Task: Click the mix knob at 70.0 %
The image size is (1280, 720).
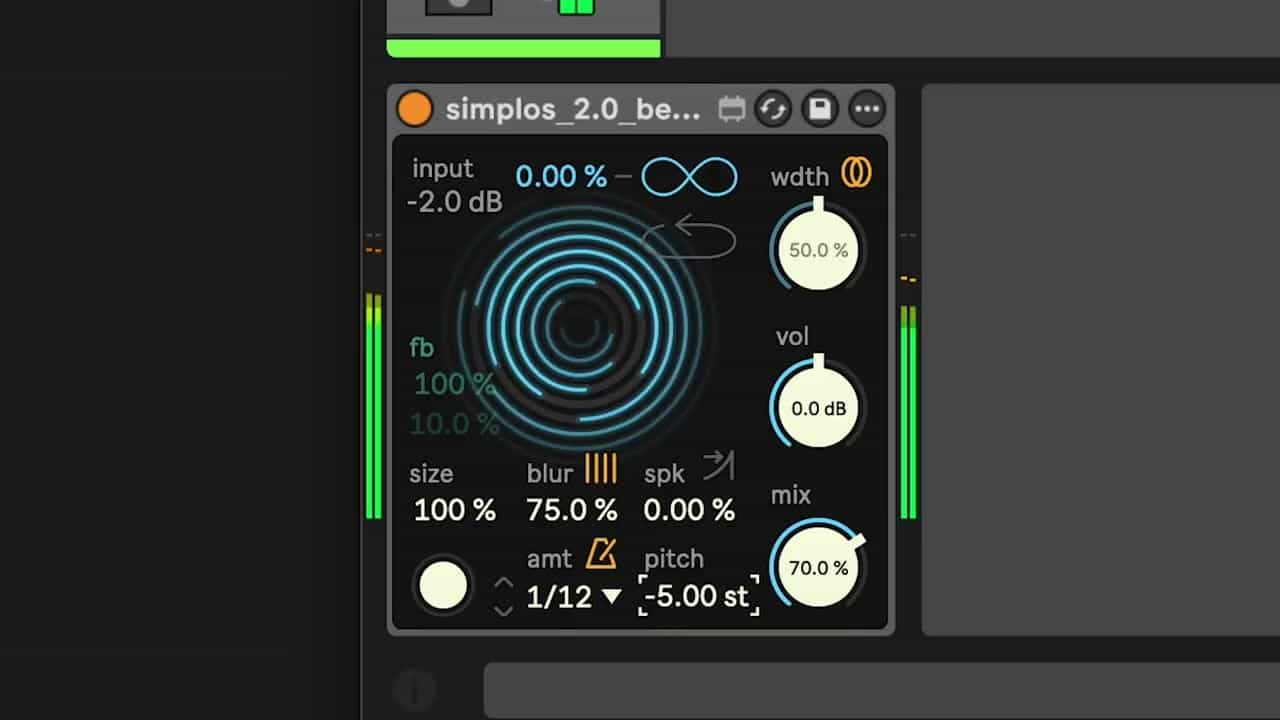Action: click(818, 568)
